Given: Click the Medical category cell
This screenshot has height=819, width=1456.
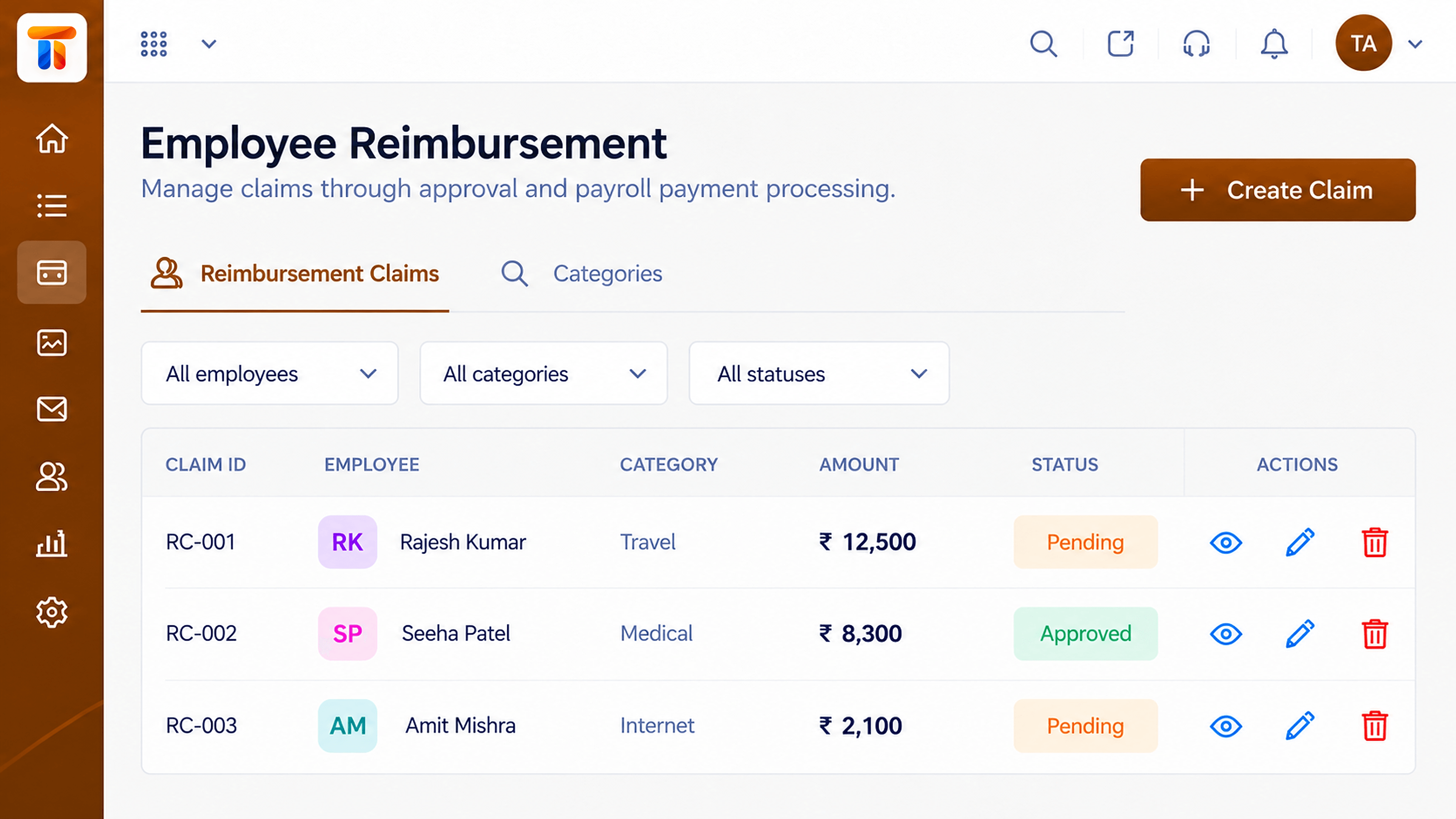Looking at the screenshot, I should pyautogui.click(x=657, y=634).
